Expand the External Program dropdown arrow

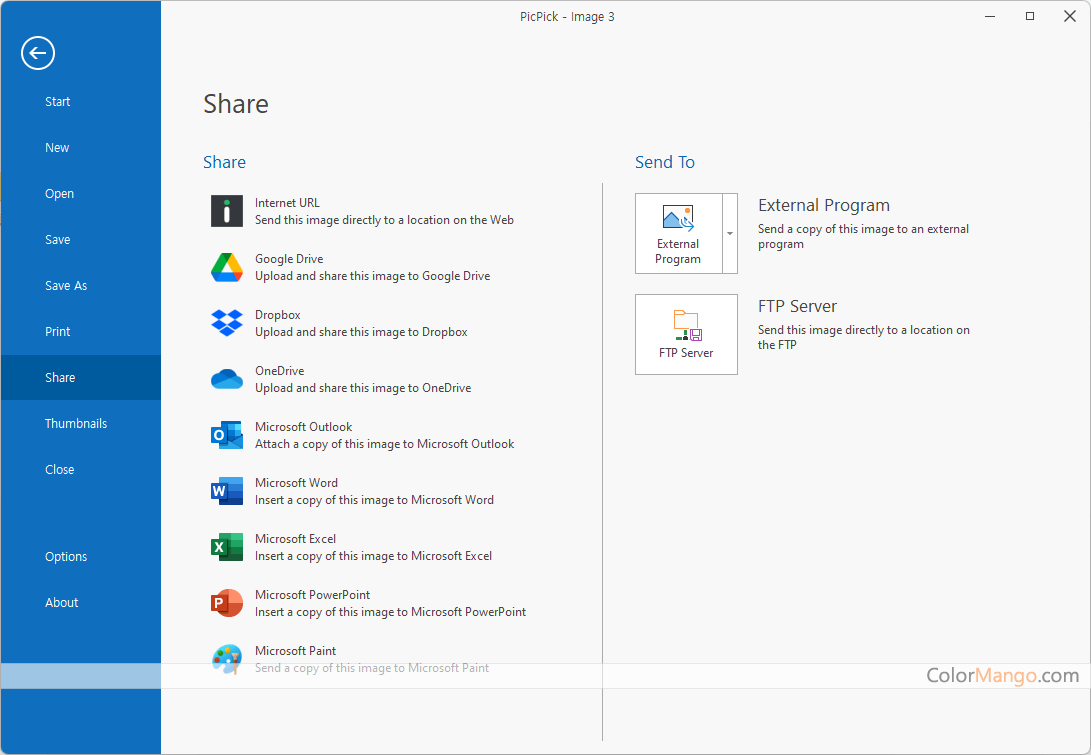(x=730, y=234)
